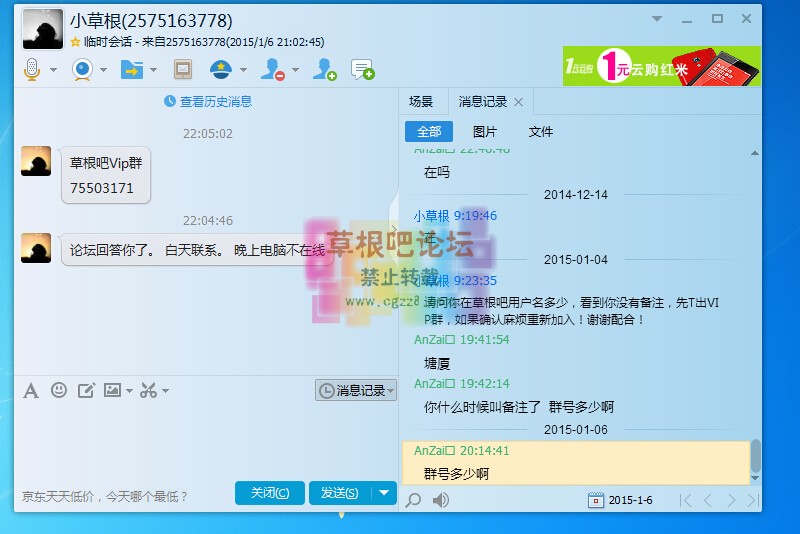Image resolution: width=800 pixels, height=534 pixels.
Task: Click the 塘厦 message in history
Action: point(437,364)
